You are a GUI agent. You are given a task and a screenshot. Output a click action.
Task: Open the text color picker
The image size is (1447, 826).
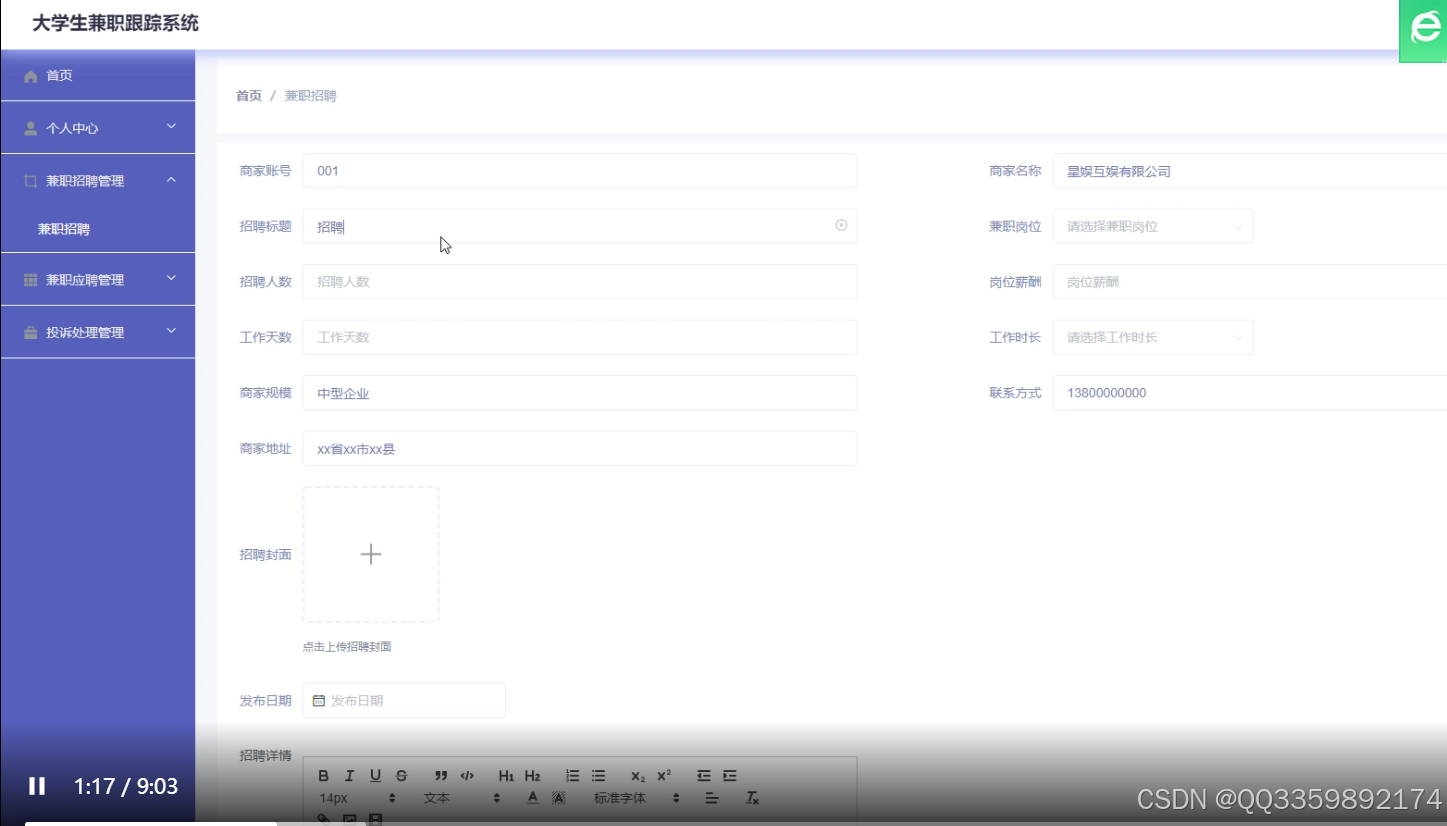pyautogui.click(x=533, y=798)
